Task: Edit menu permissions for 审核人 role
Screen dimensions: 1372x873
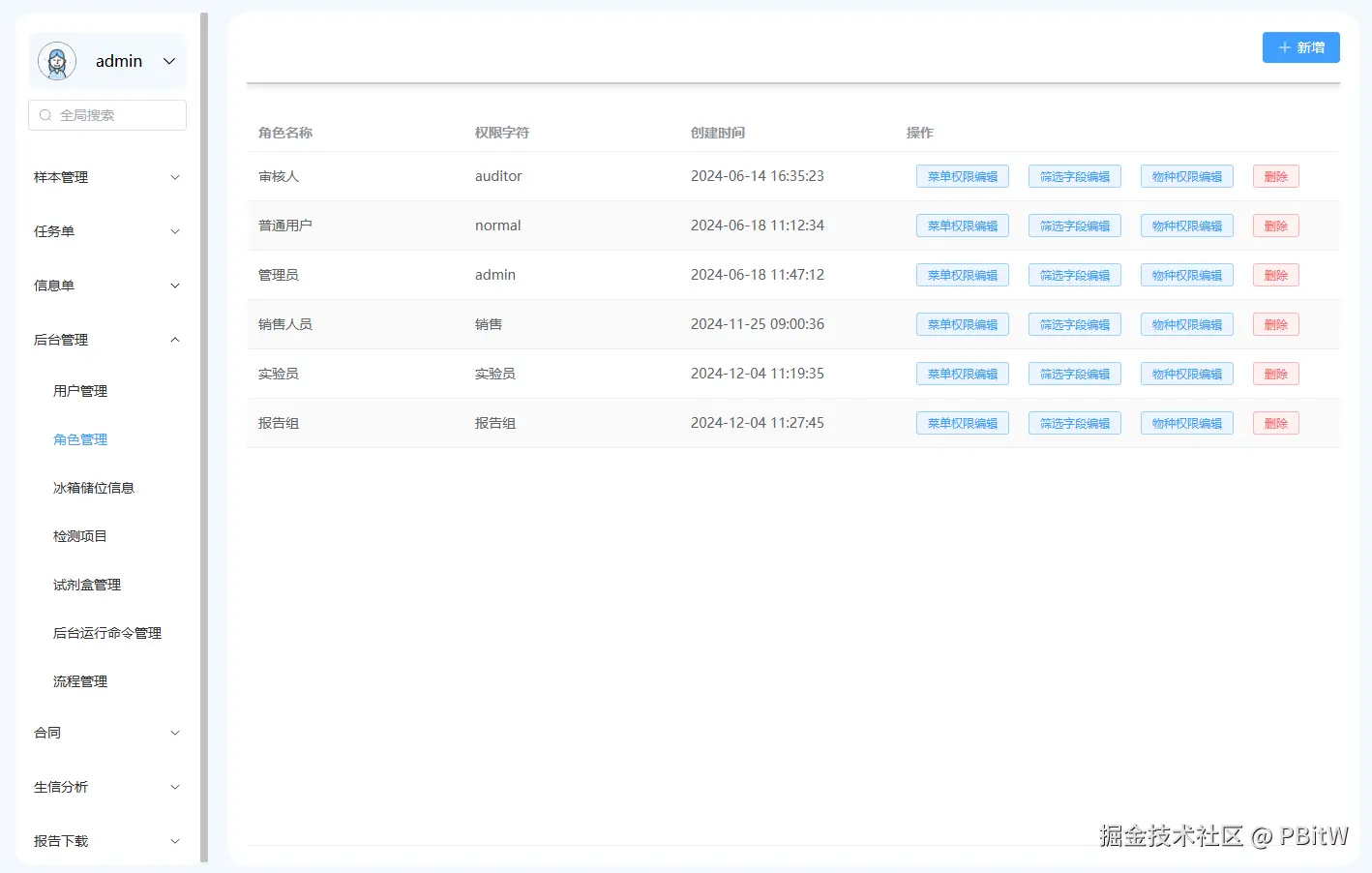Action: [963, 176]
